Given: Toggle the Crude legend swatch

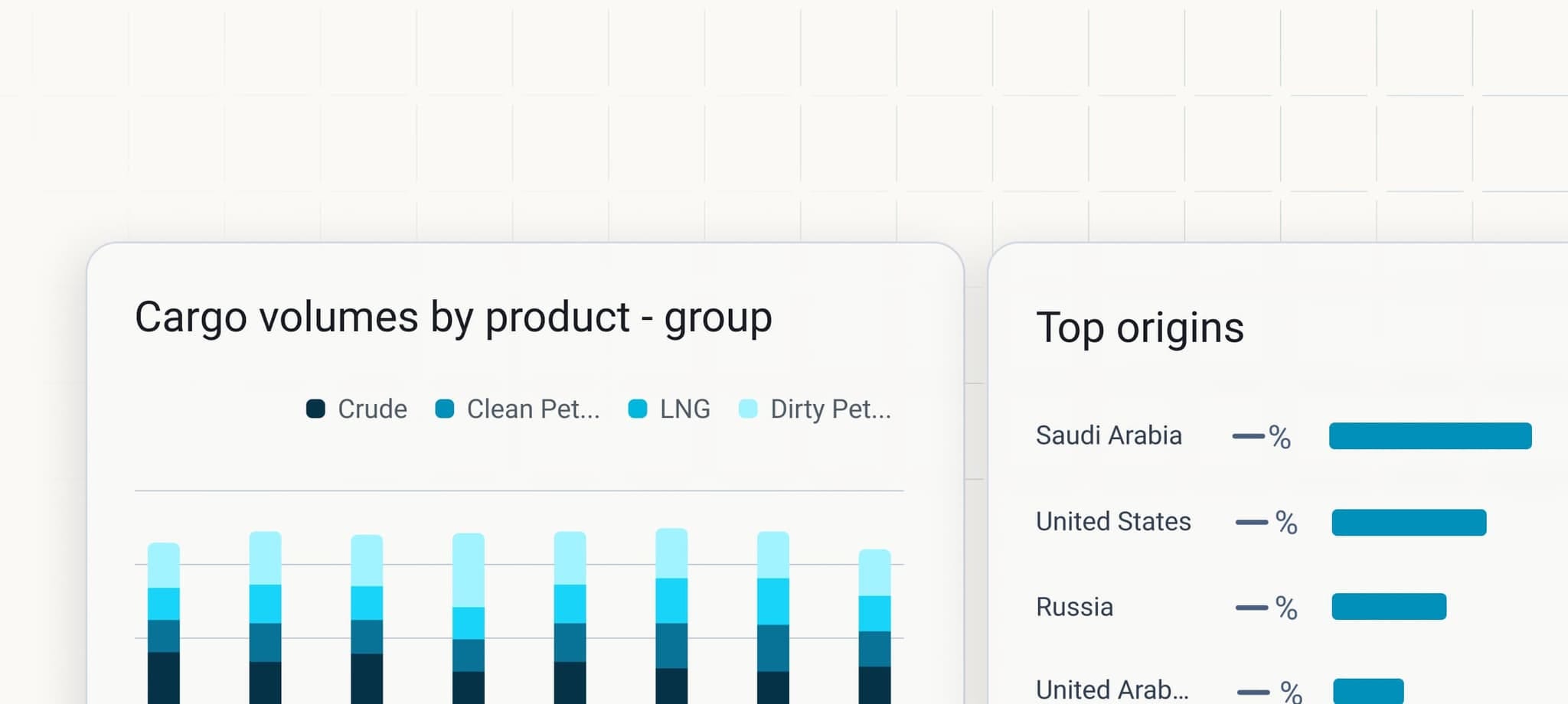Looking at the screenshot, I should coord(315,409).
